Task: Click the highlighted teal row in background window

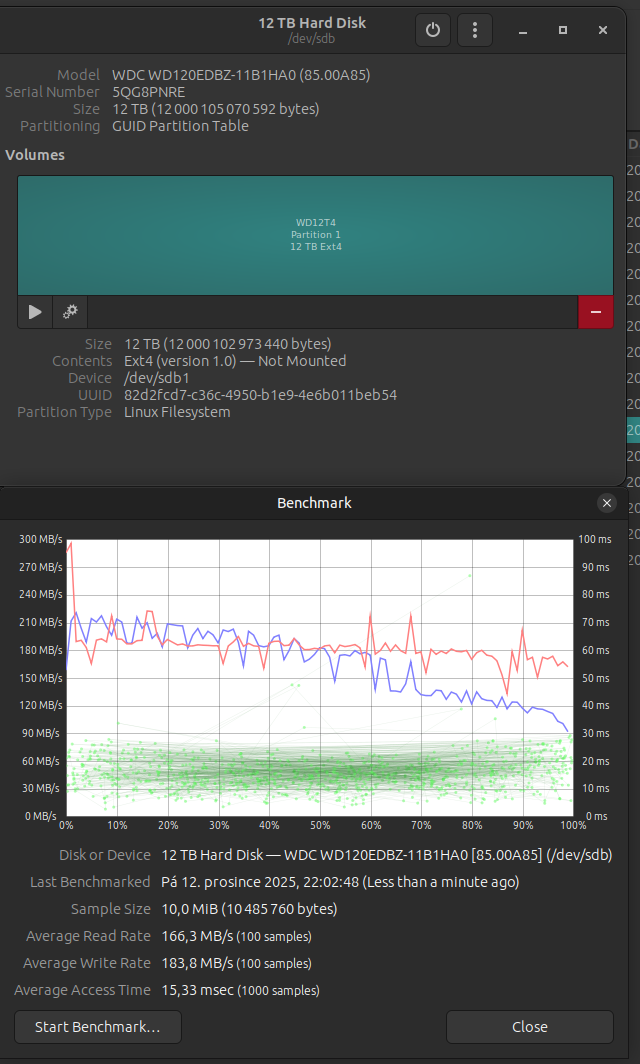Action: [632, 430]
